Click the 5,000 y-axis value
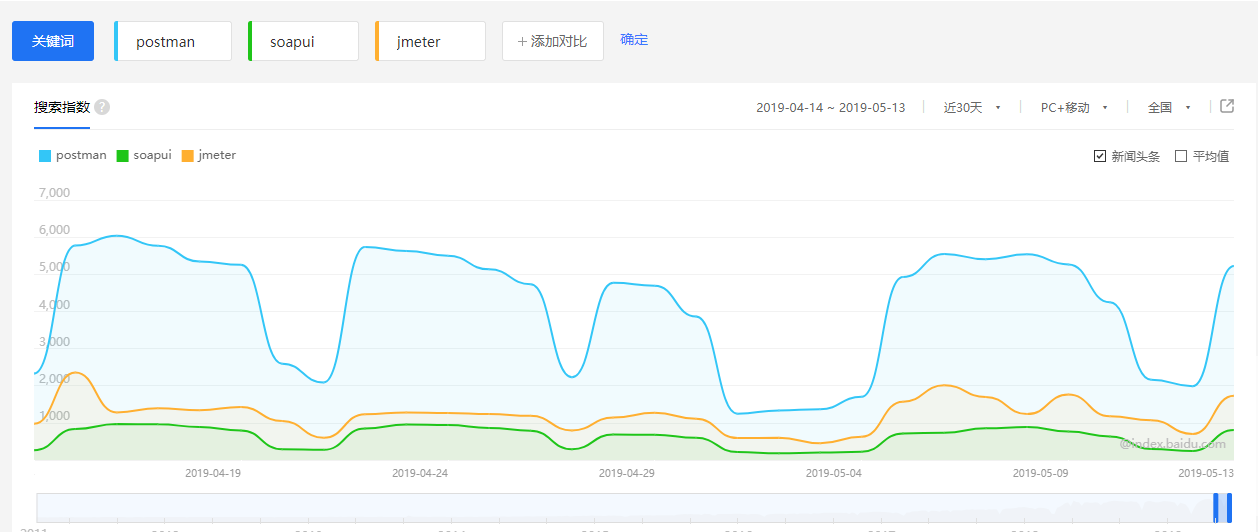The width and height of the screenshot is (1258, 532). point(54,267)
